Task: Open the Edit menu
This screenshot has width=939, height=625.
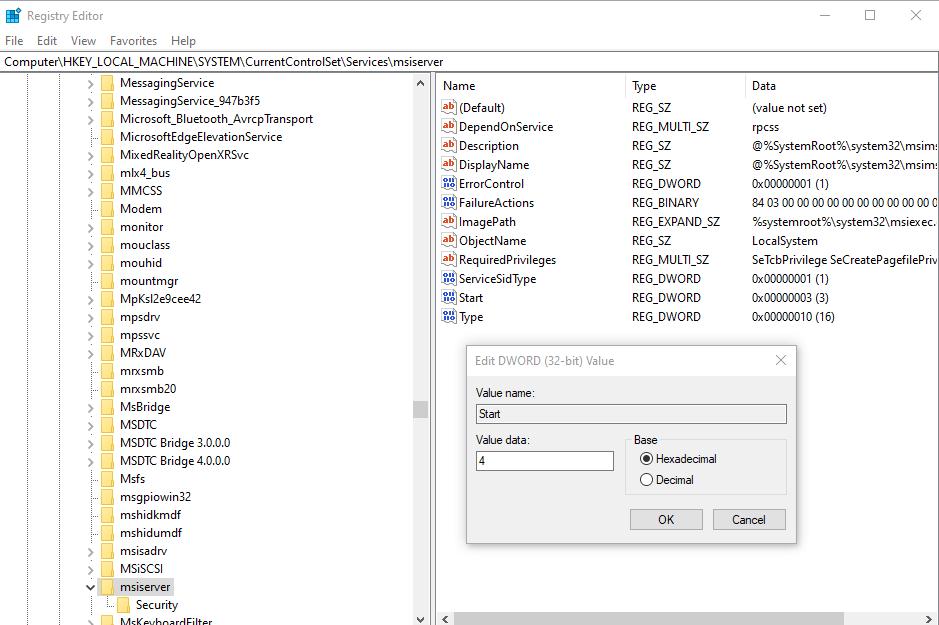Action: [x=47, y=41]
